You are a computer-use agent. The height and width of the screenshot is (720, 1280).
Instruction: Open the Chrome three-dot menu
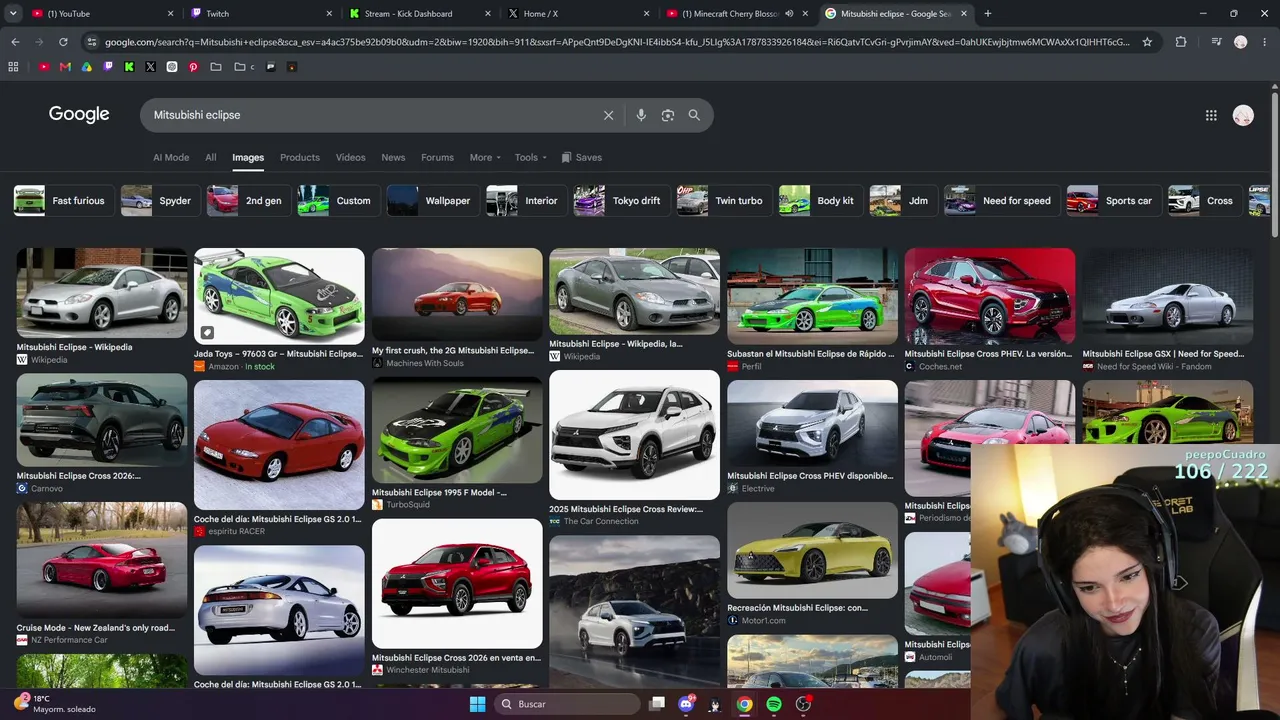point(1264,42)
